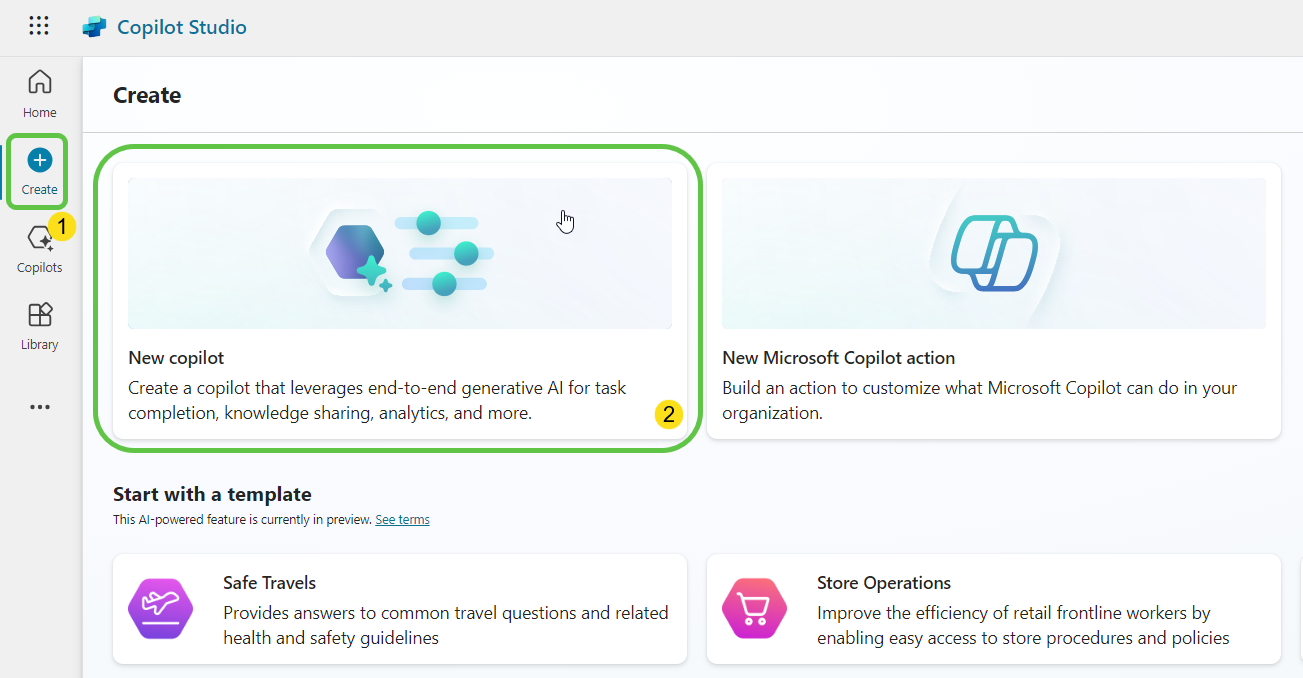
Task: Select the New copilot card illustration
Action: click(400, 254)
